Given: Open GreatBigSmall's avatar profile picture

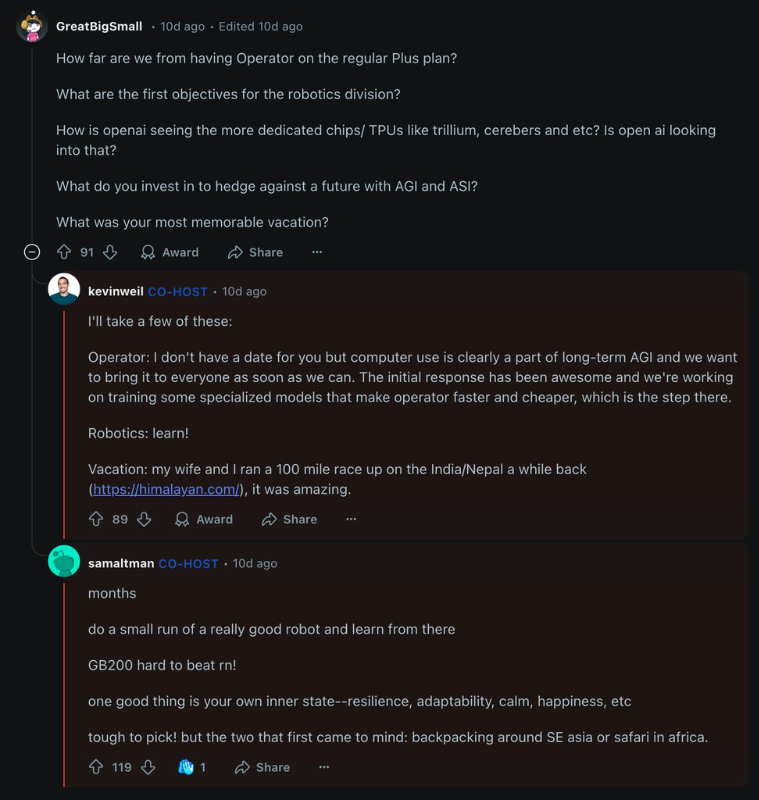Looking at the screenshot, I should pyautogui.click(x=32, y=26).
